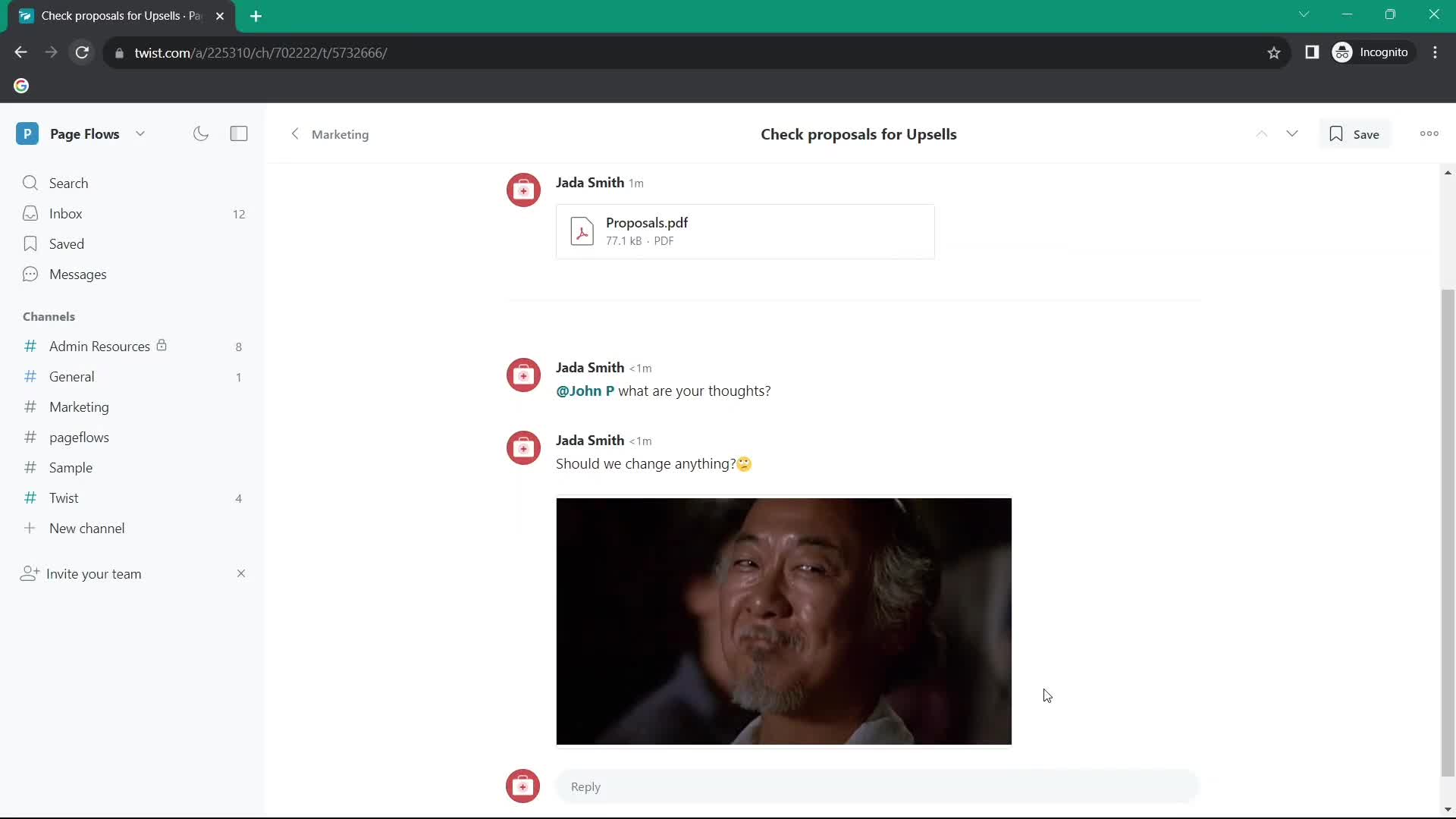Click the Messages icon in sidebar
1456x819 pixels.
point(30,273)
